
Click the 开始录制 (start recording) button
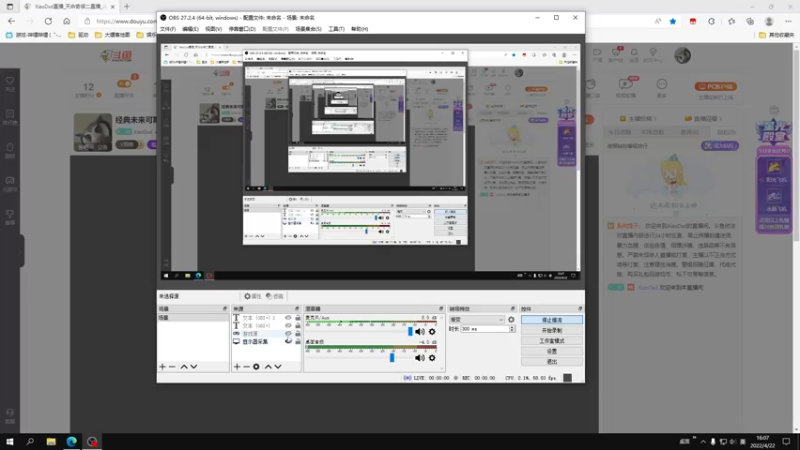552,330
